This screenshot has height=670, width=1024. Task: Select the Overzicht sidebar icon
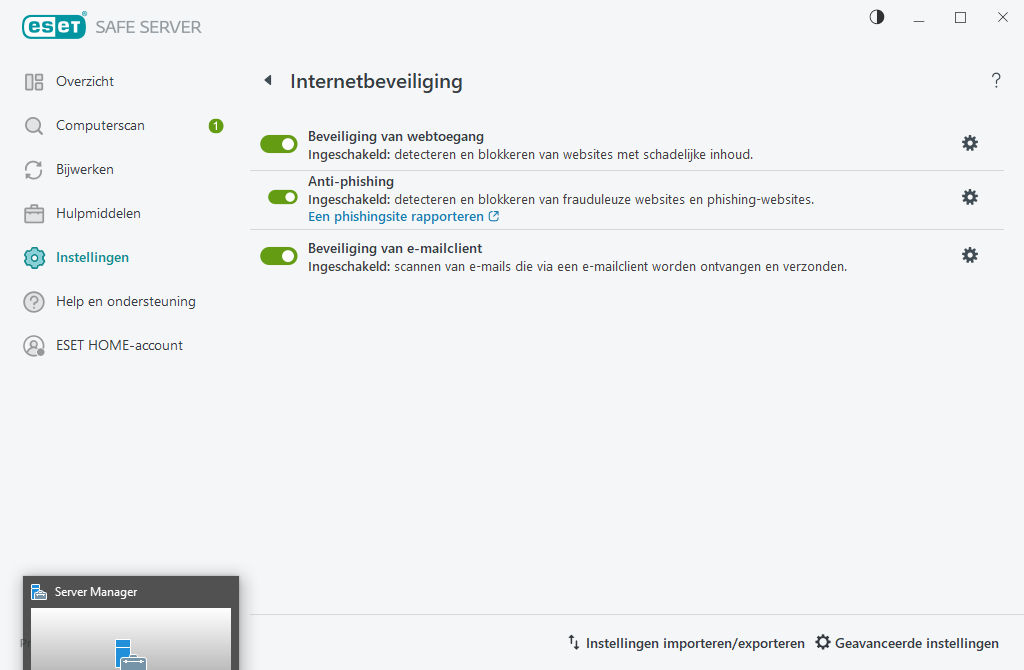tap(35, 81)
